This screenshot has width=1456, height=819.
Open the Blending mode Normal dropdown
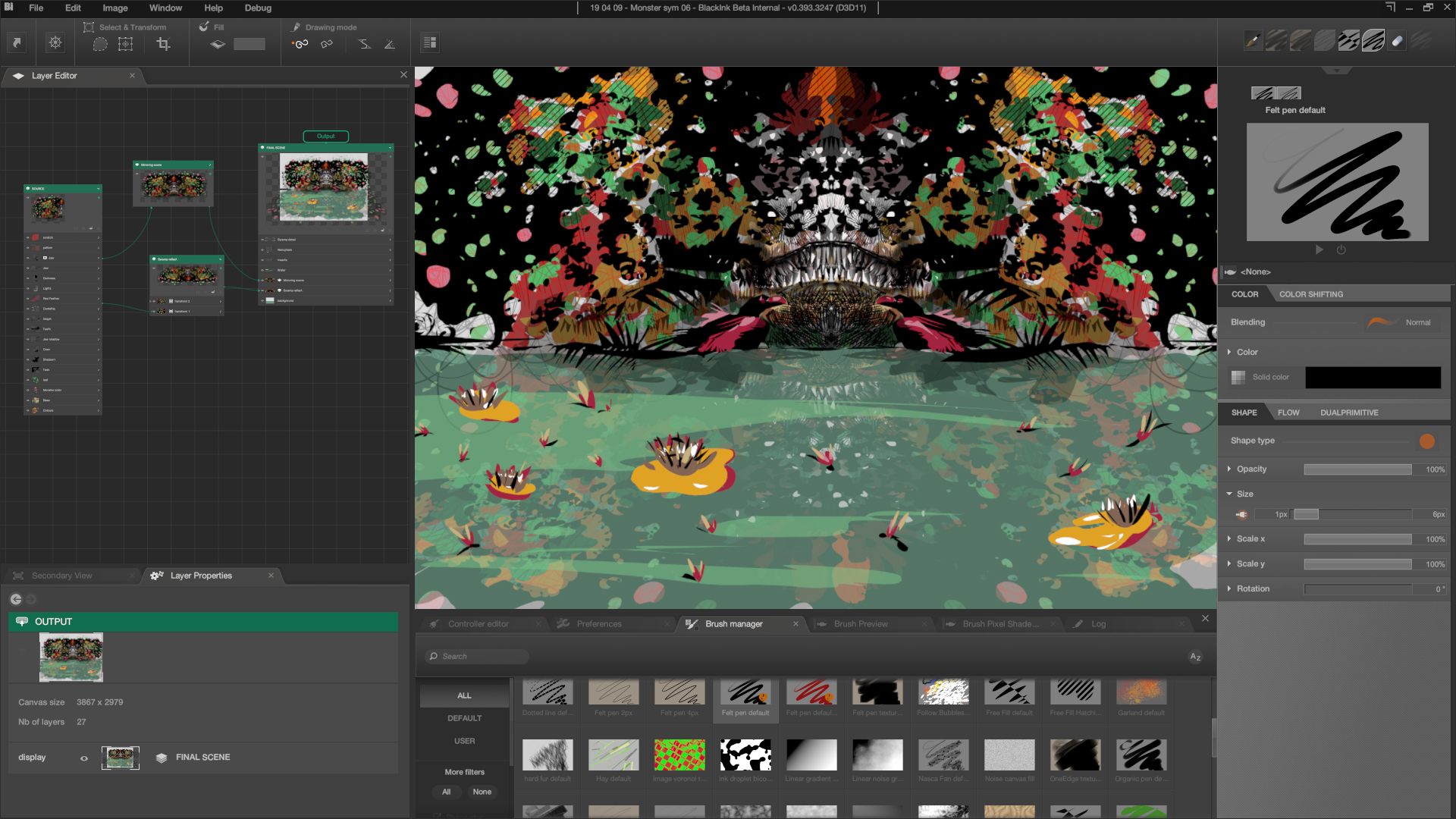tap(1403, 322)
